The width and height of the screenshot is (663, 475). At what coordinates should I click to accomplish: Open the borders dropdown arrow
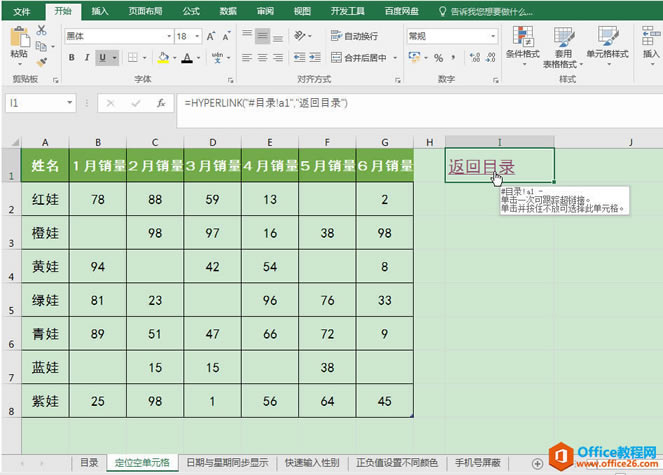tap(145, 58)
